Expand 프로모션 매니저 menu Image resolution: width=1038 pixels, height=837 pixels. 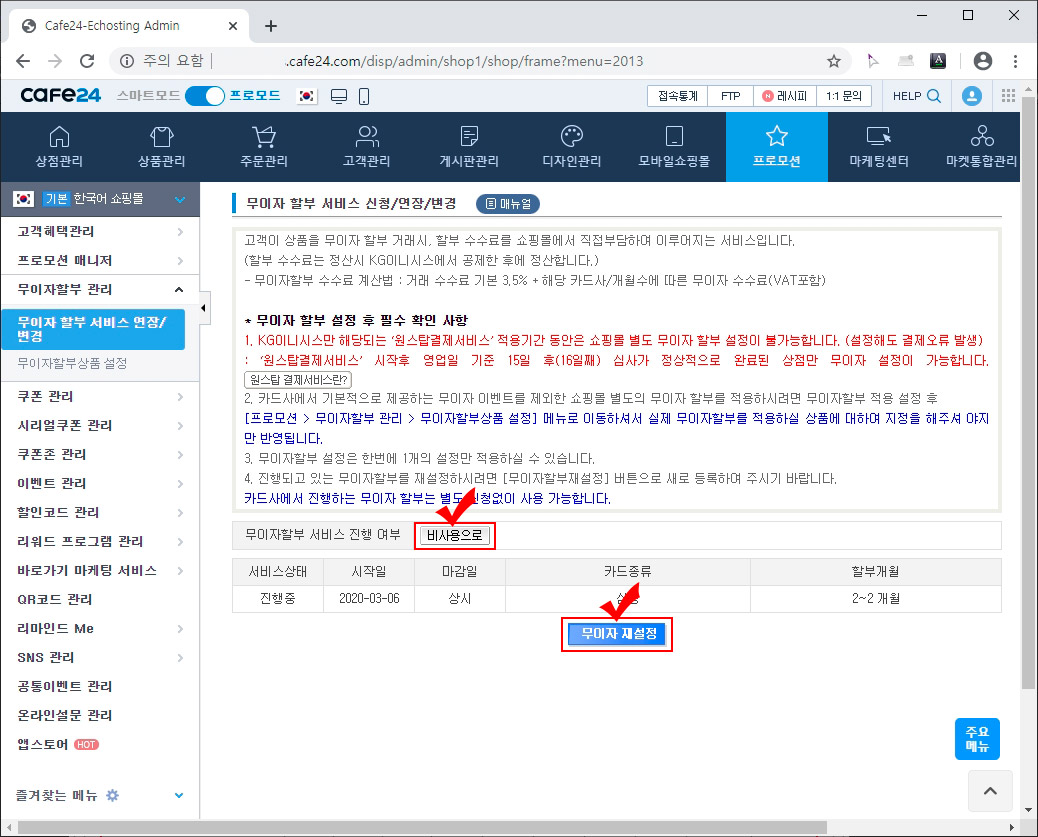100,261
